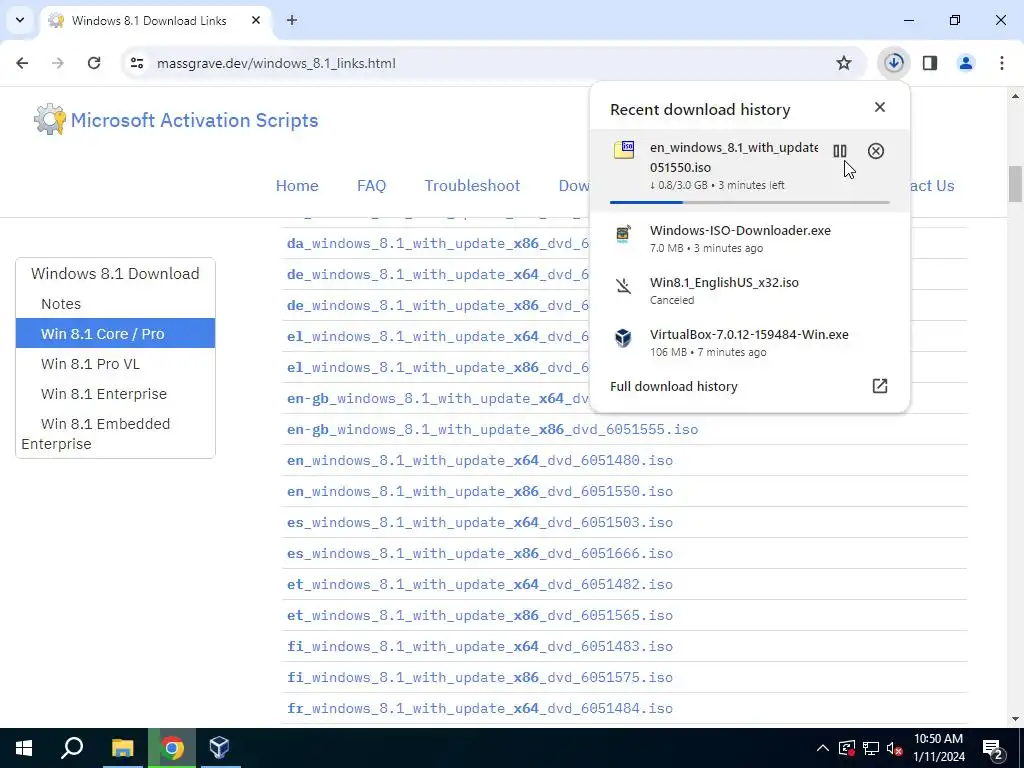Open the tab search dropdown arrow

[x=20, y=20]
